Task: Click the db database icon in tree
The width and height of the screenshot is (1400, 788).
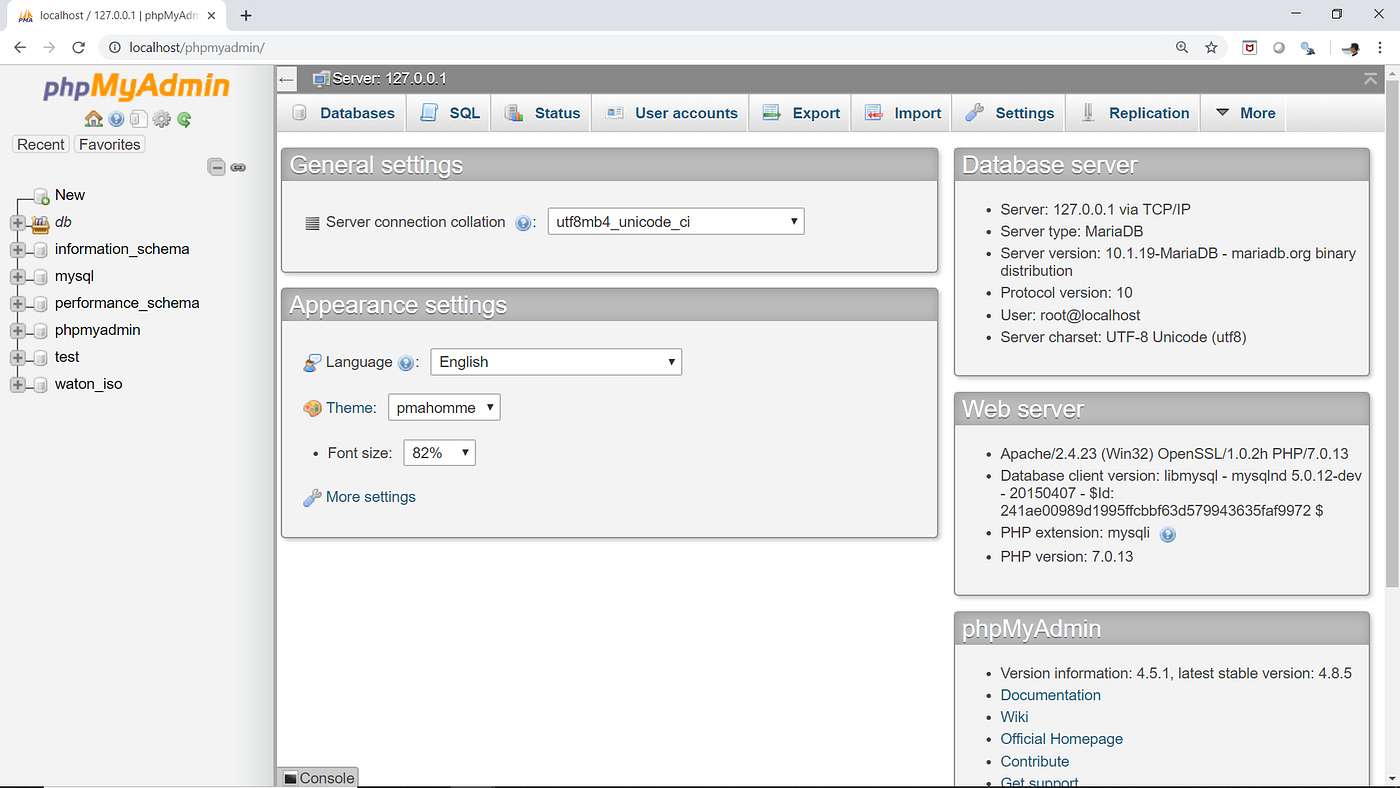Action: click(40, 223)
